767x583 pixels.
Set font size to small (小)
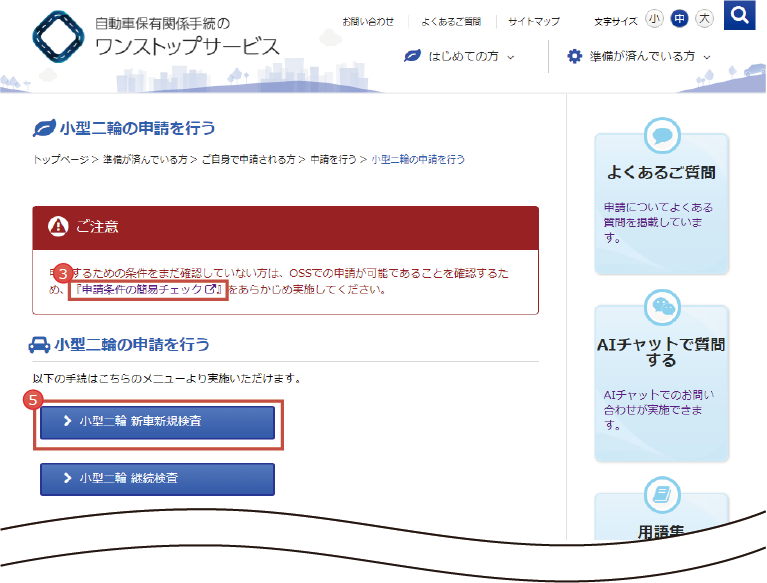654,19
